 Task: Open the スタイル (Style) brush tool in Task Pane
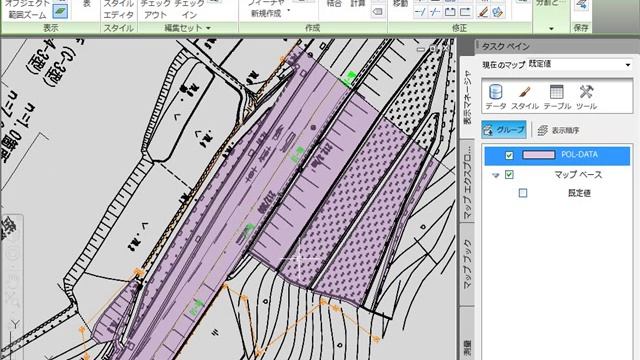pyautogui.click(x=525, y=97)
